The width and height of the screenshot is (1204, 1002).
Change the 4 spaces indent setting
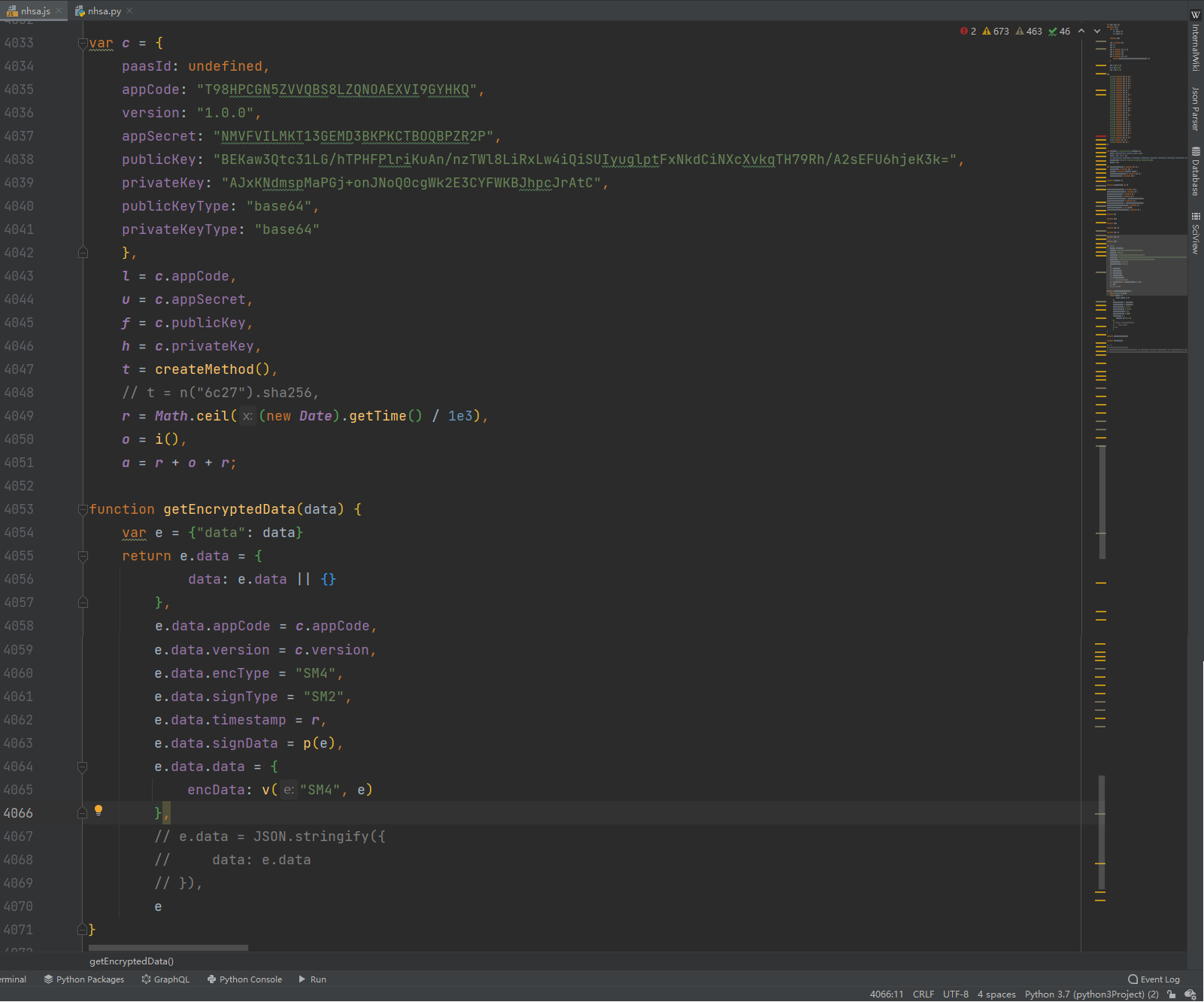click(996, 994)
